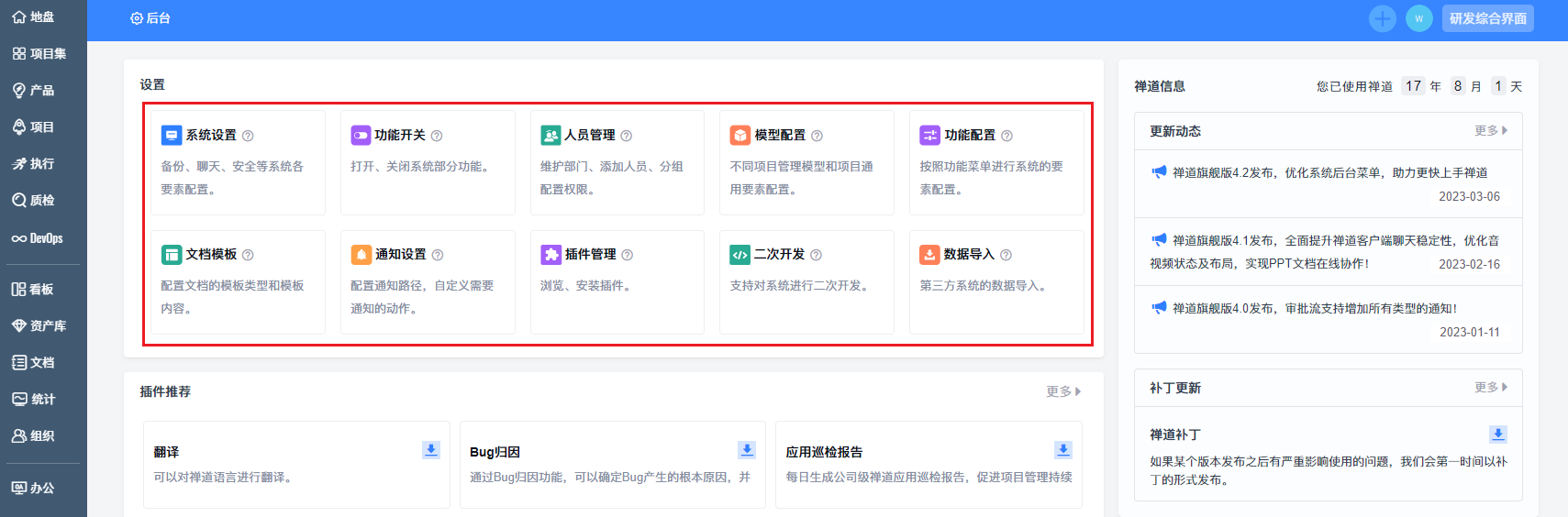Open 统计 in the sidebar

tap(33, 400)
